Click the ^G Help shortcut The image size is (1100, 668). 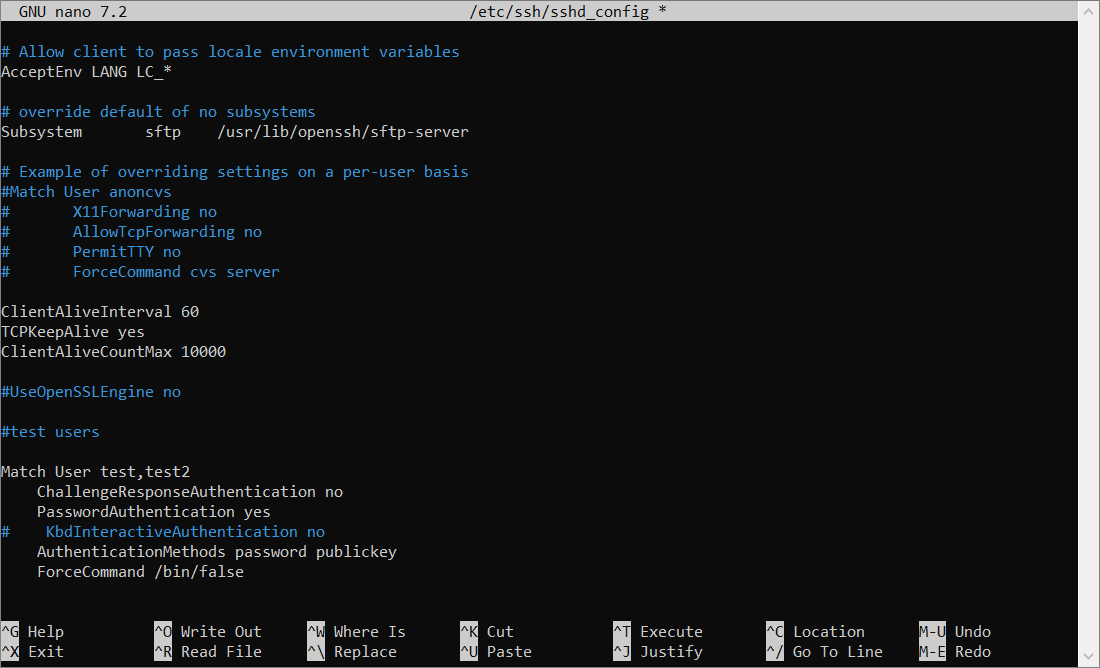click(33, 632)
